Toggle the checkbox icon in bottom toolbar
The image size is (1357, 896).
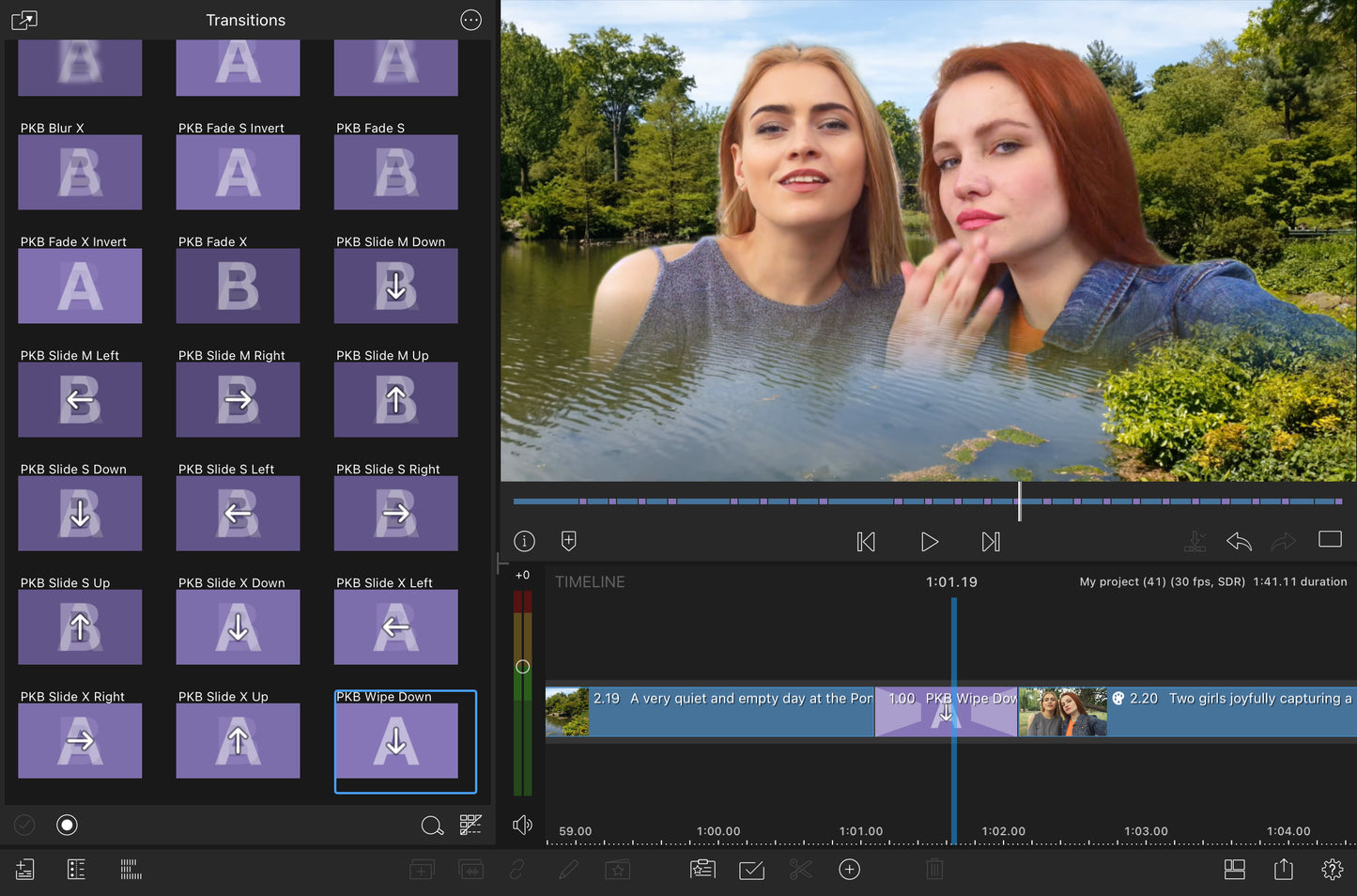[x=751, y=870]
